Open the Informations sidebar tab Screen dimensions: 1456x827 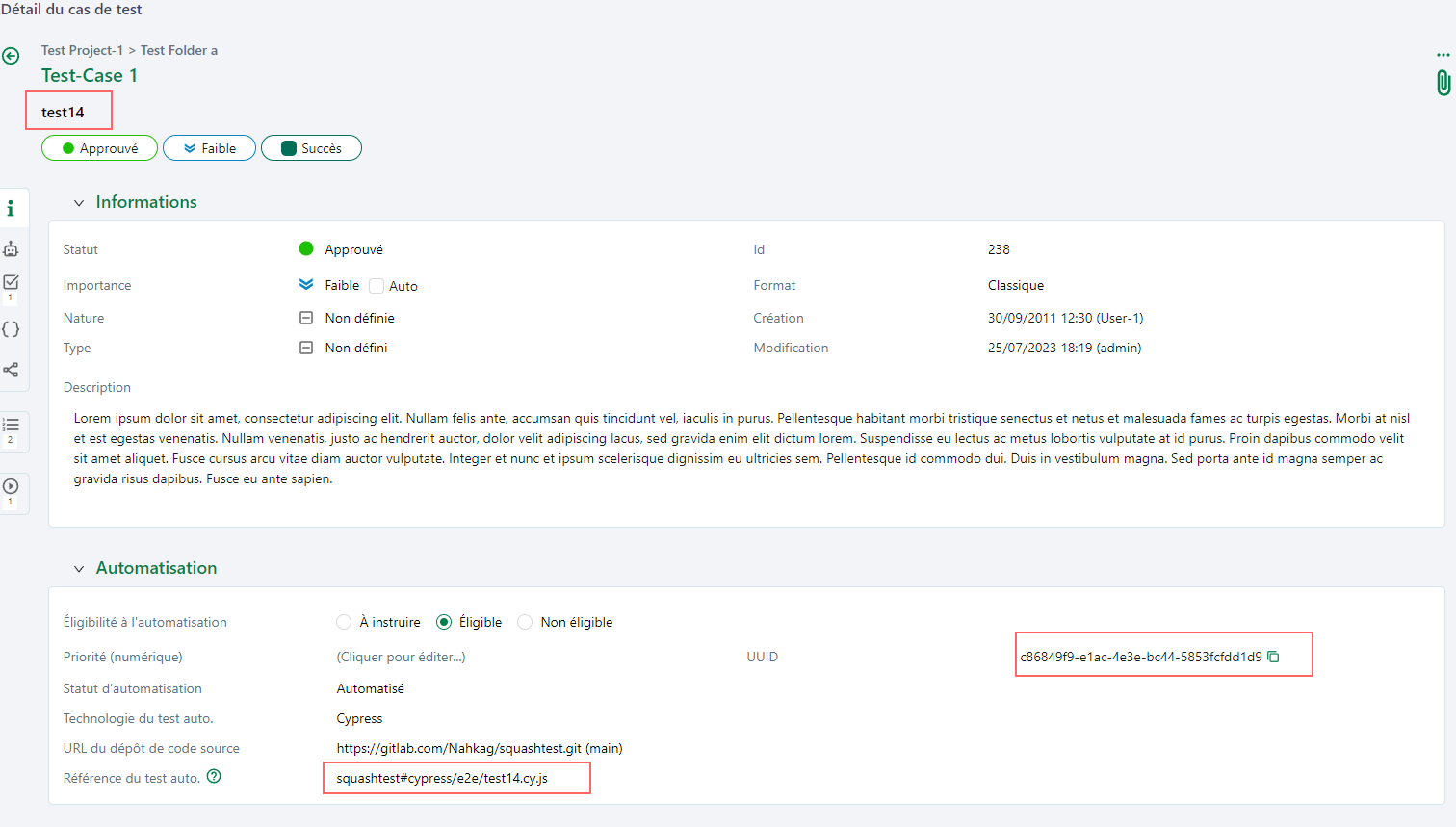[x=11, y=208]
